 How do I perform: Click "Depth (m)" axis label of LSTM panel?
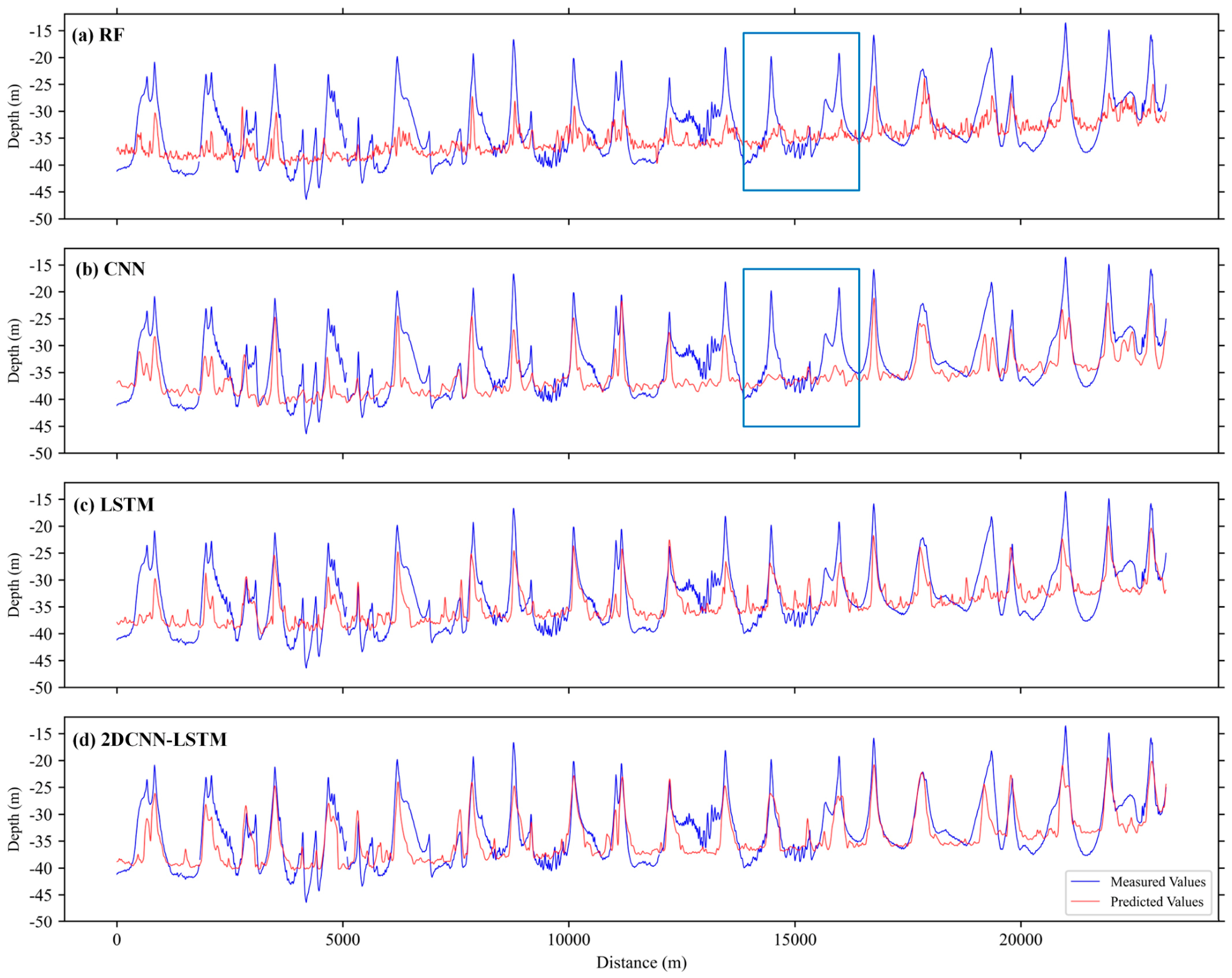13,585
